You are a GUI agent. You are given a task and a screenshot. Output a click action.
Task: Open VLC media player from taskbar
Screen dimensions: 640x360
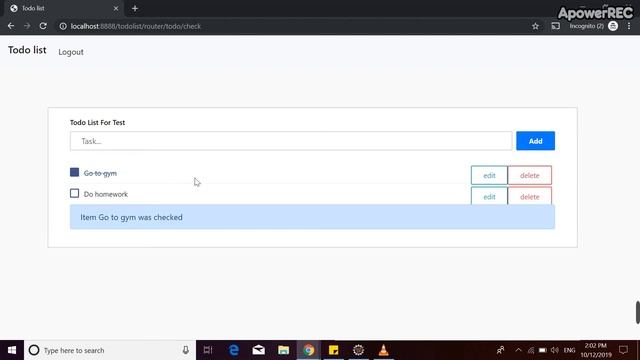point(383,350)
